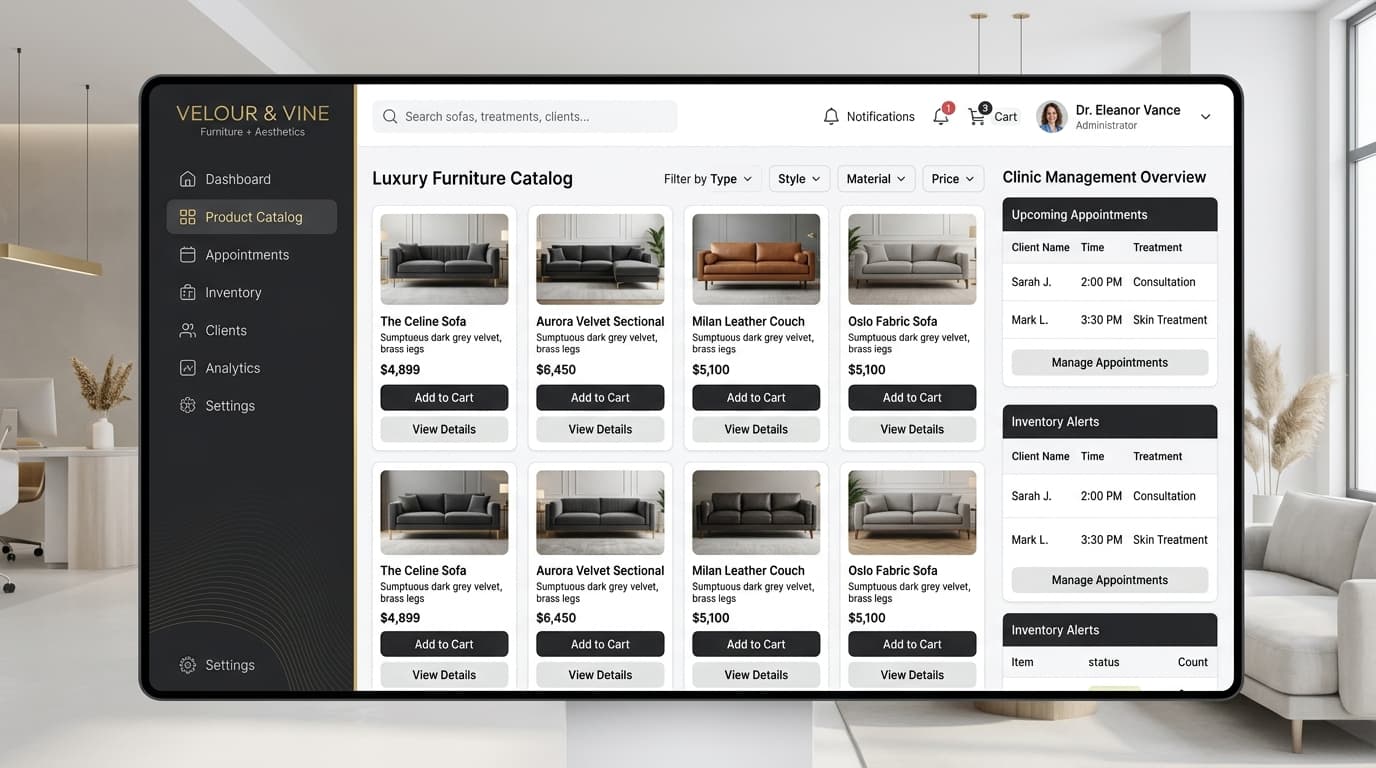
Task: Click Skin Treatment in Upcoming Appointments table
Action: tap(1170, 320)
